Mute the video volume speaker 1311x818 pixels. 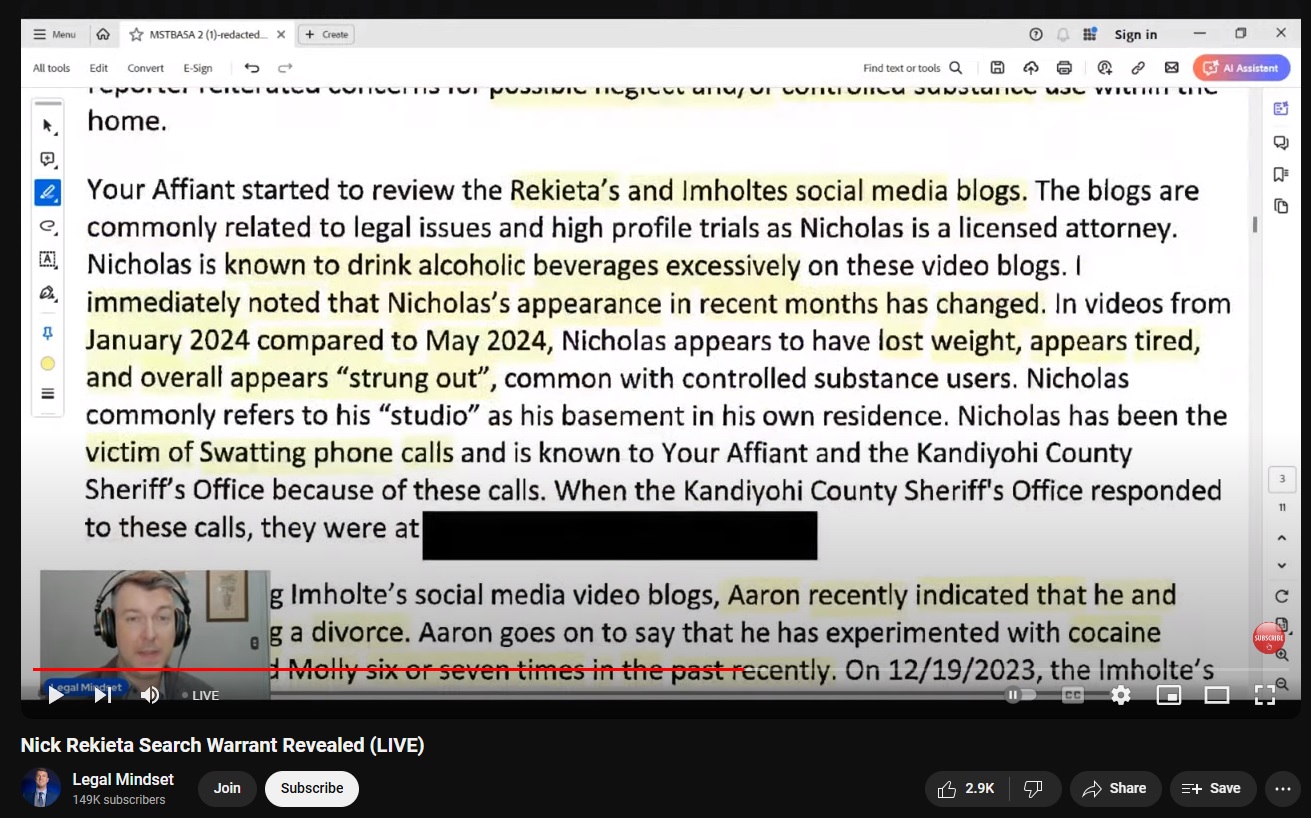tap(150, 695)
